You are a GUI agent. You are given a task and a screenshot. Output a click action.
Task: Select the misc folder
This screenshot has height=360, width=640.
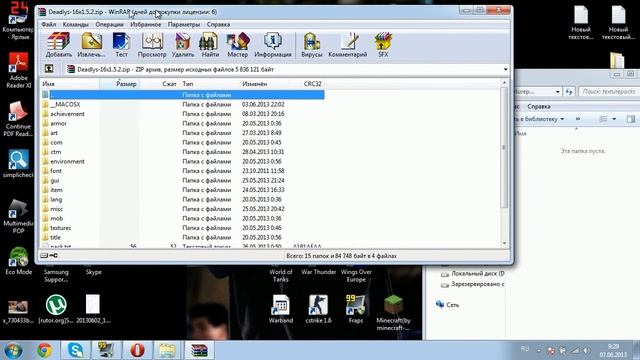coord(182,209)
